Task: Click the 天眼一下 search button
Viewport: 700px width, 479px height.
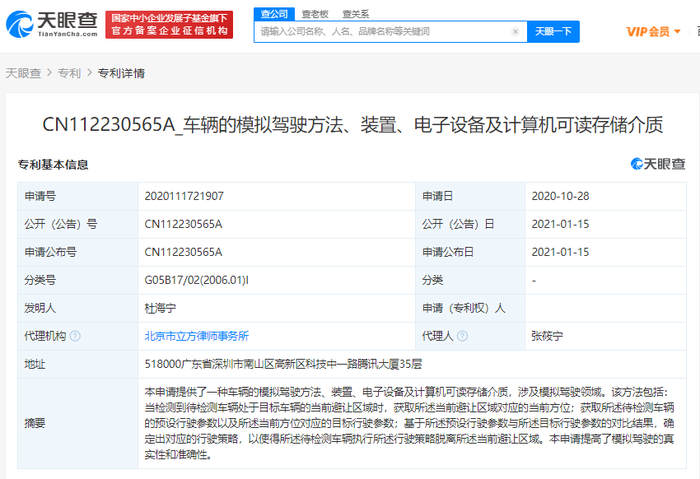Action: click(553, 32)
